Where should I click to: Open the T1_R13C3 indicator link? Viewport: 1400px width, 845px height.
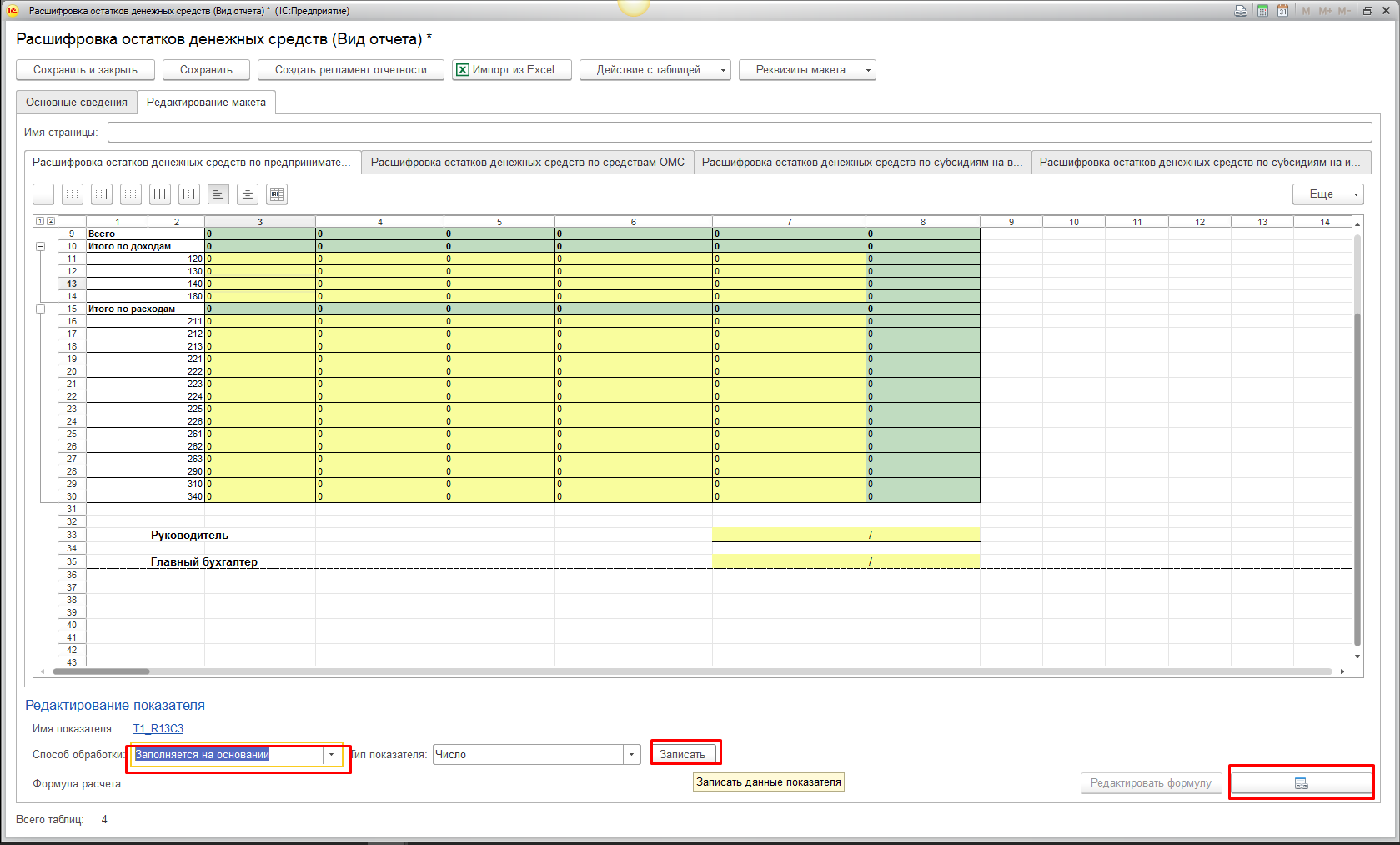coord(158,729)
